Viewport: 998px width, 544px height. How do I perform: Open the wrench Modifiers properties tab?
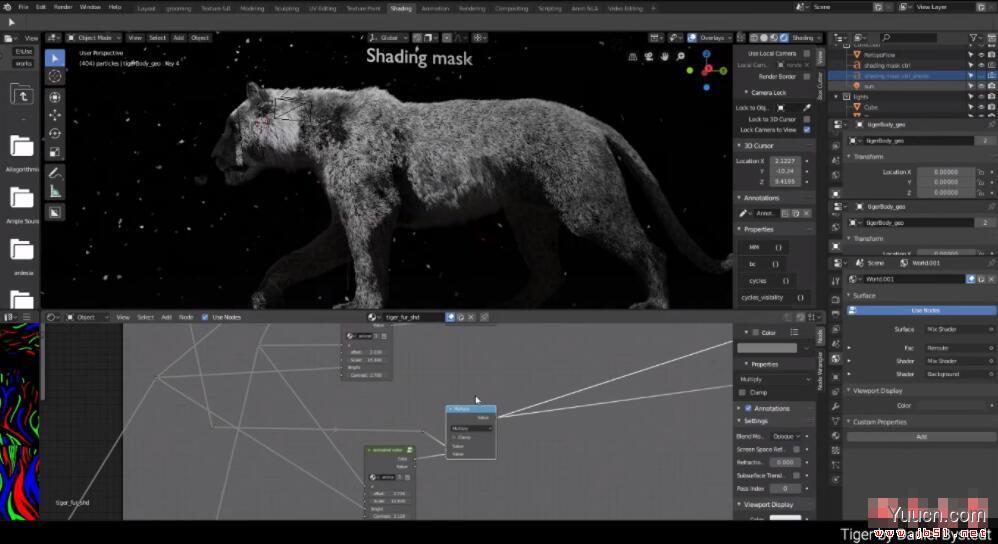point(836,406)
